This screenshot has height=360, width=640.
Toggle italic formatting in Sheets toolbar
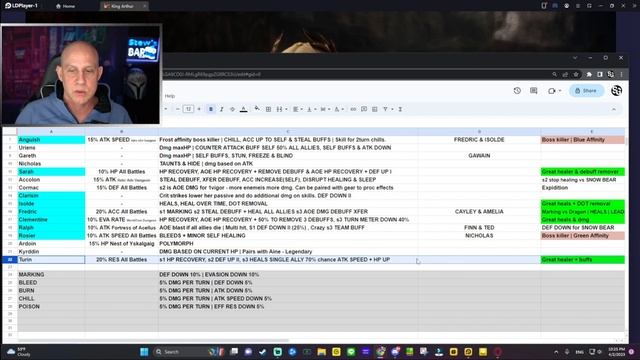222,109
